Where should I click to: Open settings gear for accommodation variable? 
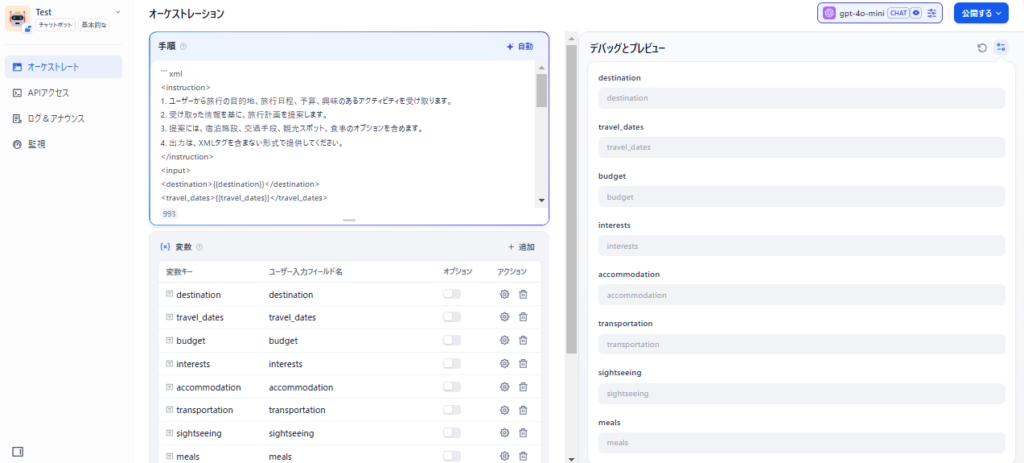(504, 387)
